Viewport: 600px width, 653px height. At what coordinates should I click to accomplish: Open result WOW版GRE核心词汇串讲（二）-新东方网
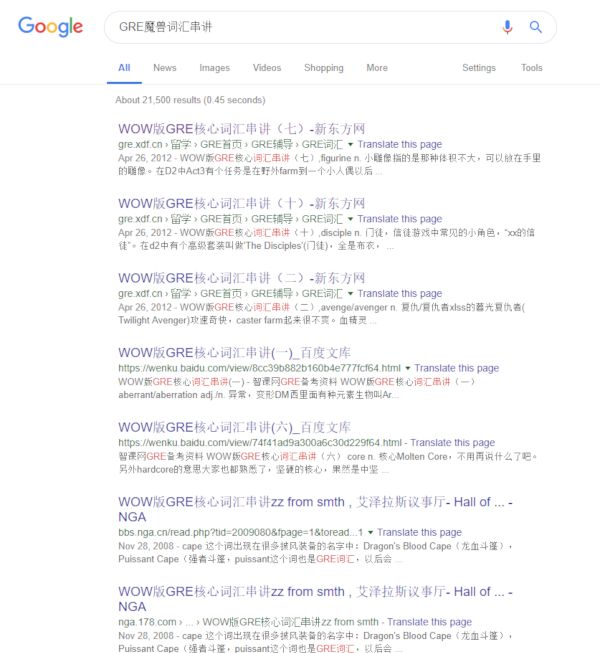(x=241, y=278)
